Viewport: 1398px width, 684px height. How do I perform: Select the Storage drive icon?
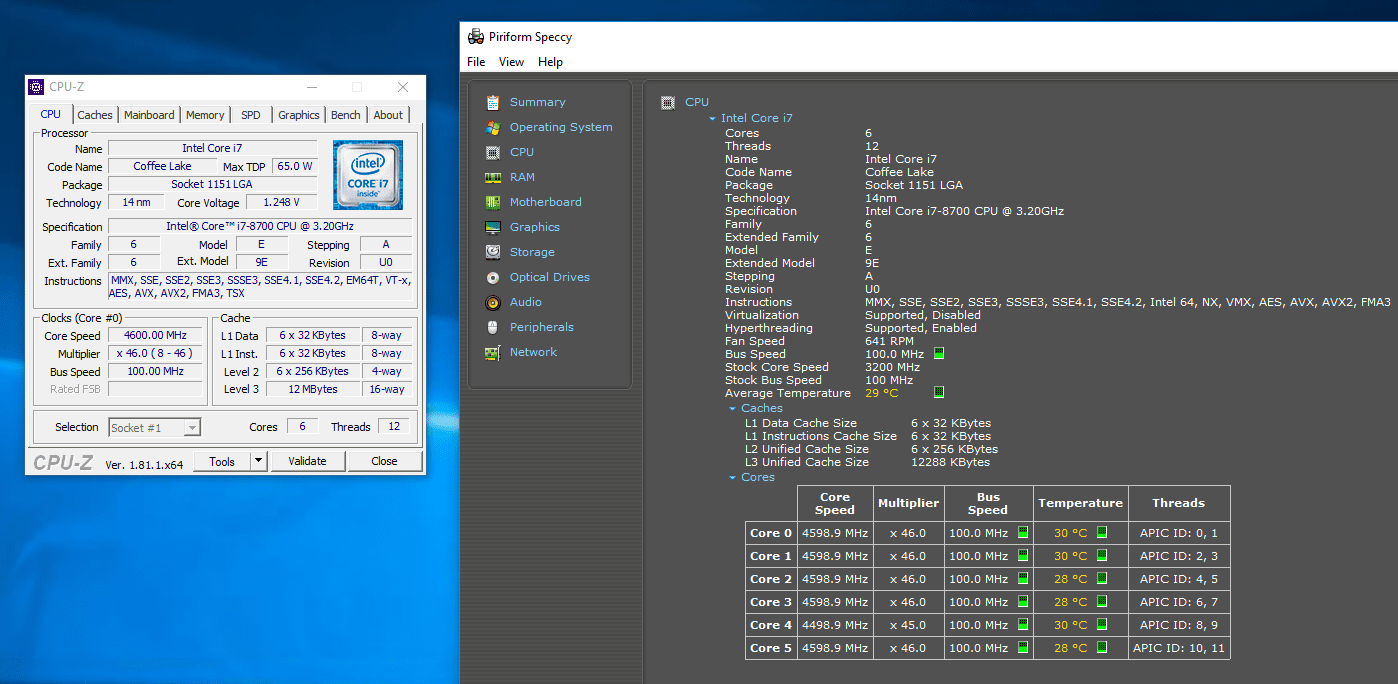[492, 252]
